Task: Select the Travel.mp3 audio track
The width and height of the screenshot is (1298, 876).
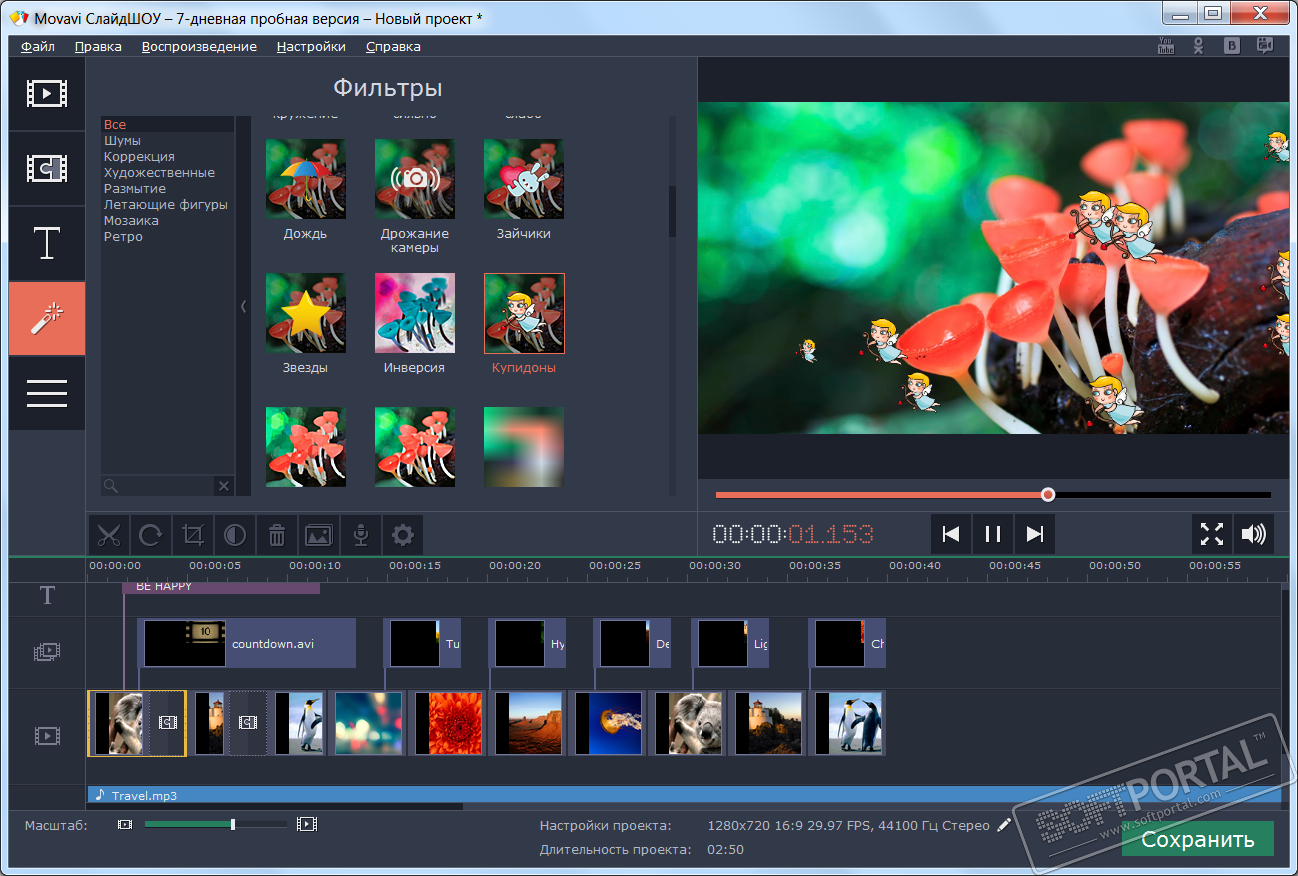Action: [x=684, y=795]
